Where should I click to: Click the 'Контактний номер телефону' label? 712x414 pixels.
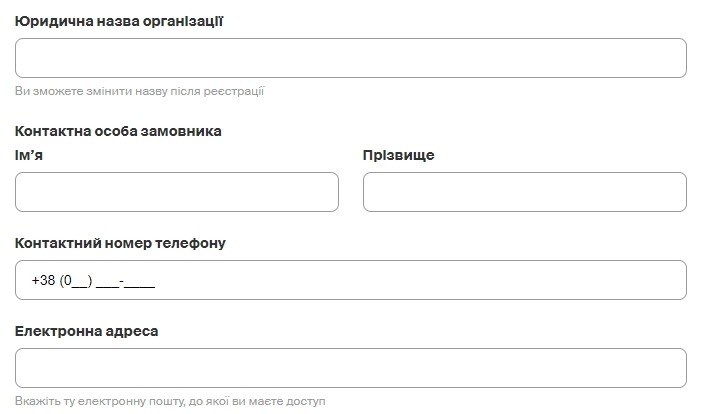coord(120,243)
